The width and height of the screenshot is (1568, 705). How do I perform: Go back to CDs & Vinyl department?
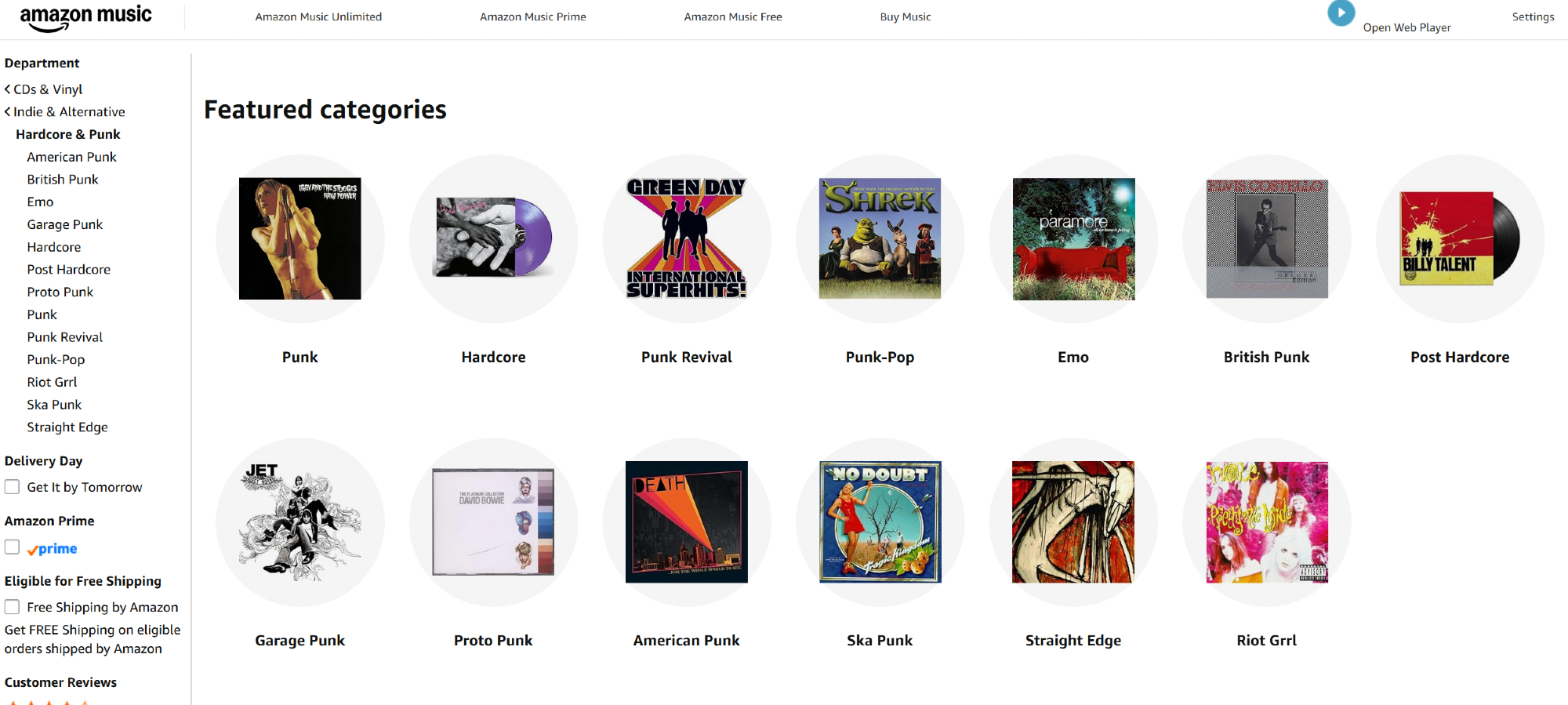[44, 89]
